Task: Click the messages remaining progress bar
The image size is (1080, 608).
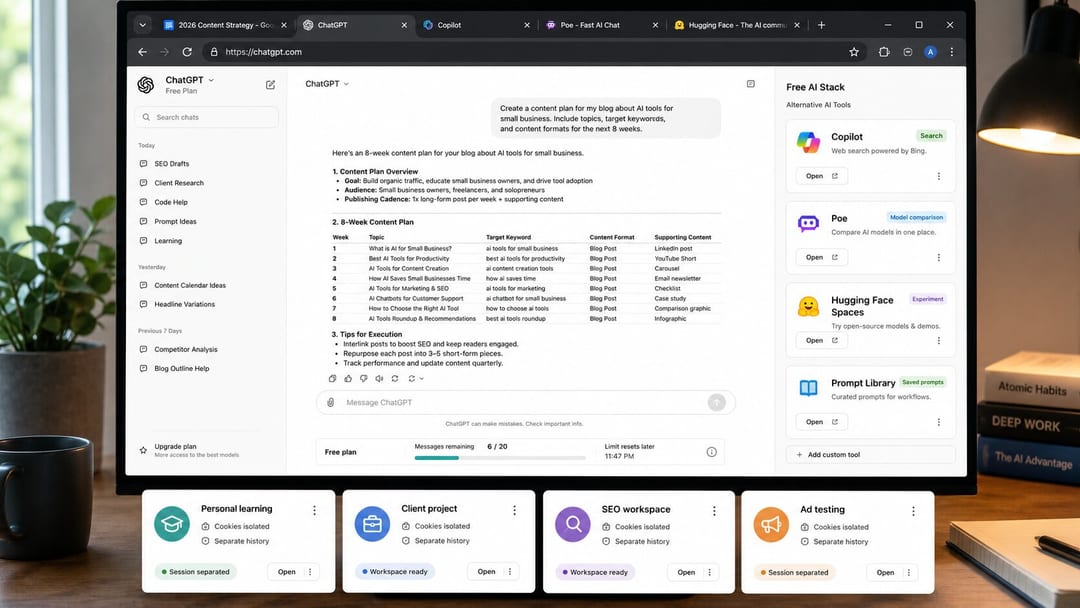Action: click(x=500, y=458)
